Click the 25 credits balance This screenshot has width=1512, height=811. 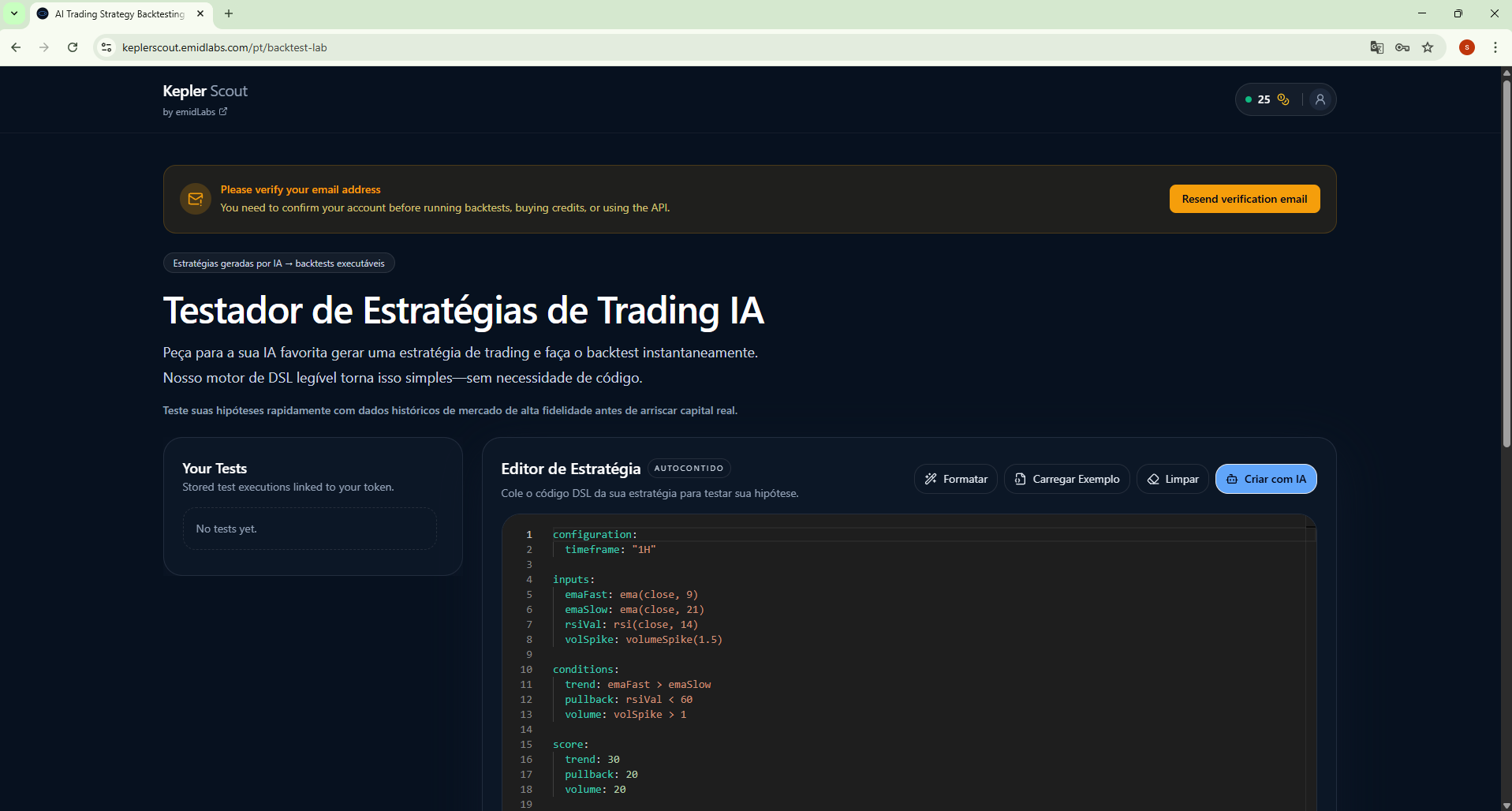click(1264, 99)
